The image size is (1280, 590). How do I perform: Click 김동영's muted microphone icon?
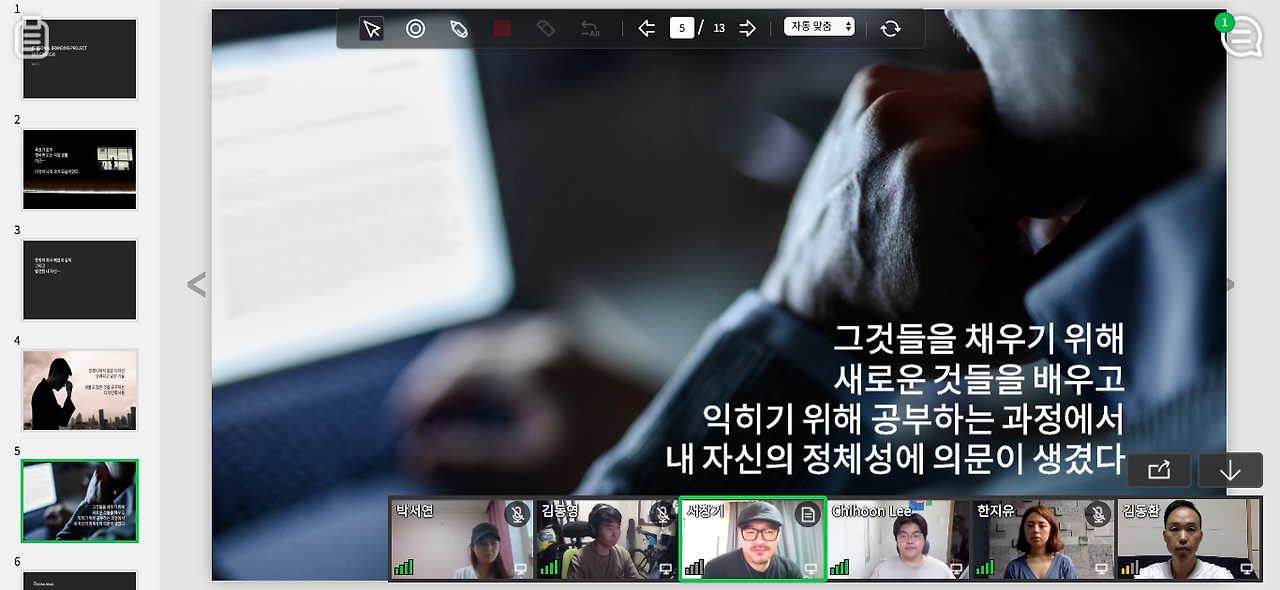click(662, 514)
